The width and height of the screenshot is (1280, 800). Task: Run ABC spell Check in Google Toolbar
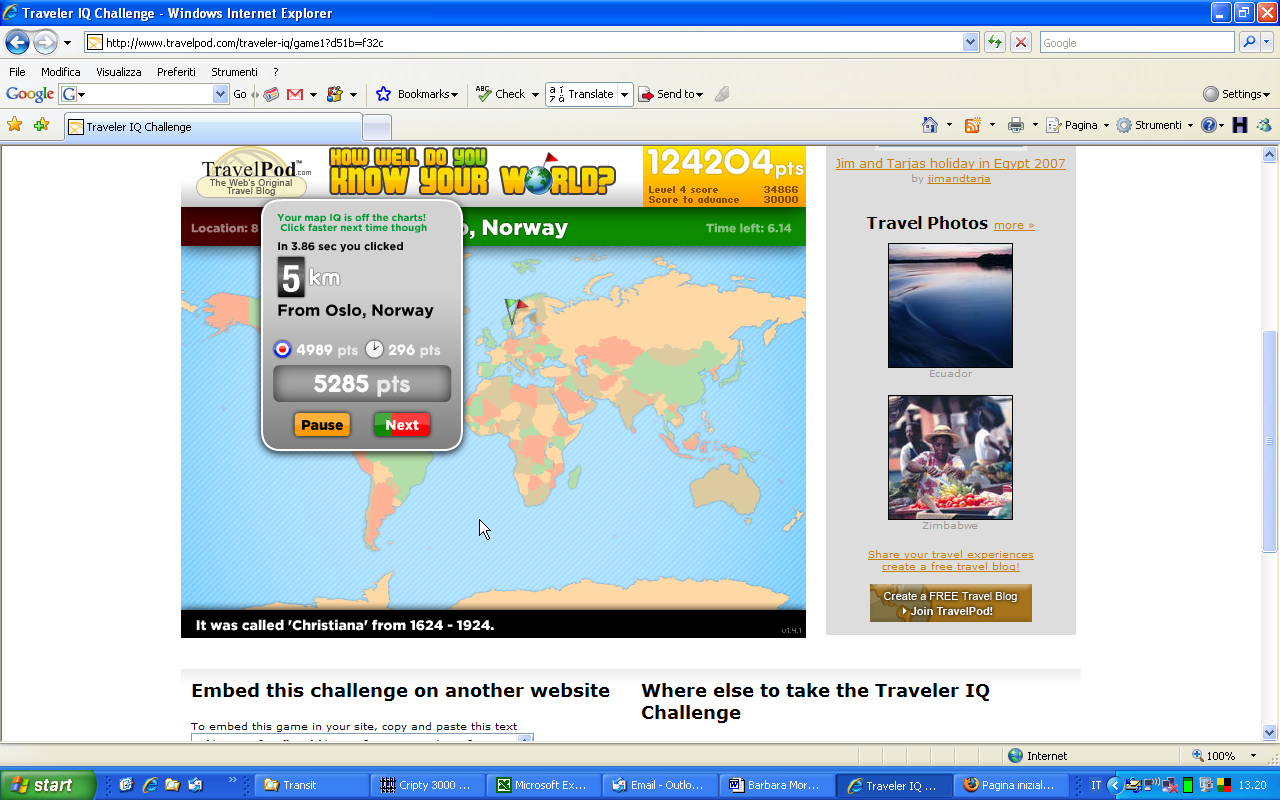(x=484, y=94)
